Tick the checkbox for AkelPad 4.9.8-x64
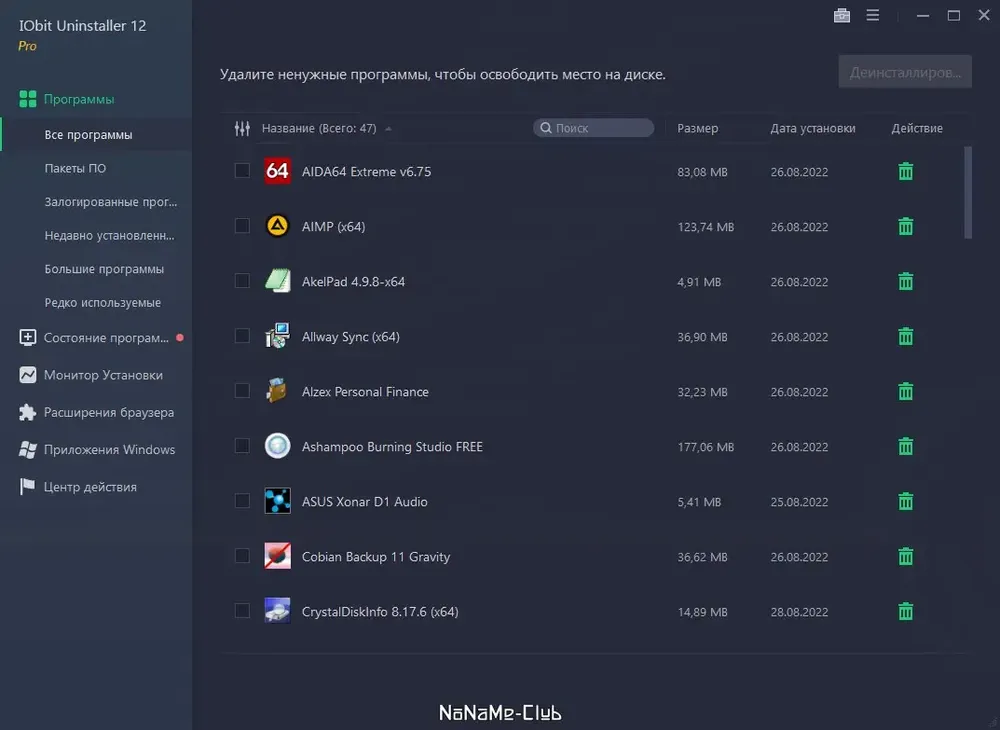The image size is (1000, 730). click(242, 281)
